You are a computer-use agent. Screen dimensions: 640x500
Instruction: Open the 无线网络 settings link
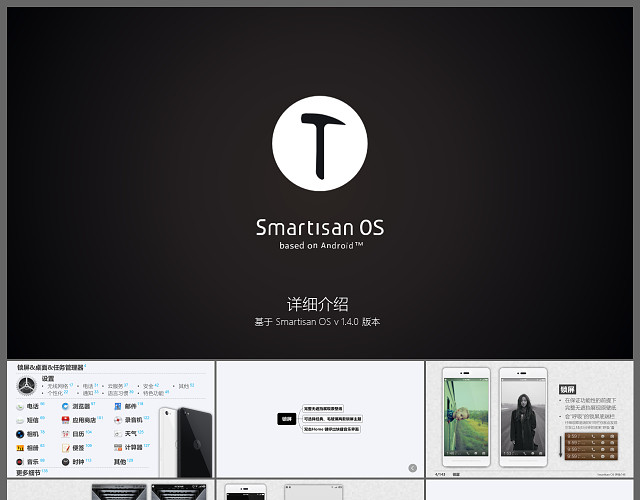(x=58, y=386)
